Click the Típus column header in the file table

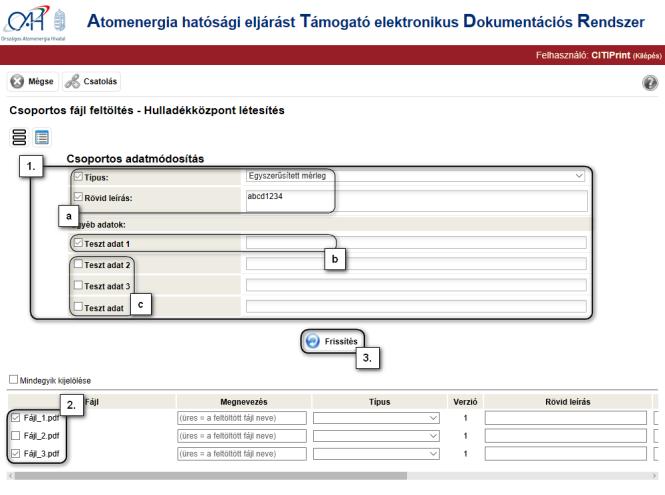(x=379, y=402)
